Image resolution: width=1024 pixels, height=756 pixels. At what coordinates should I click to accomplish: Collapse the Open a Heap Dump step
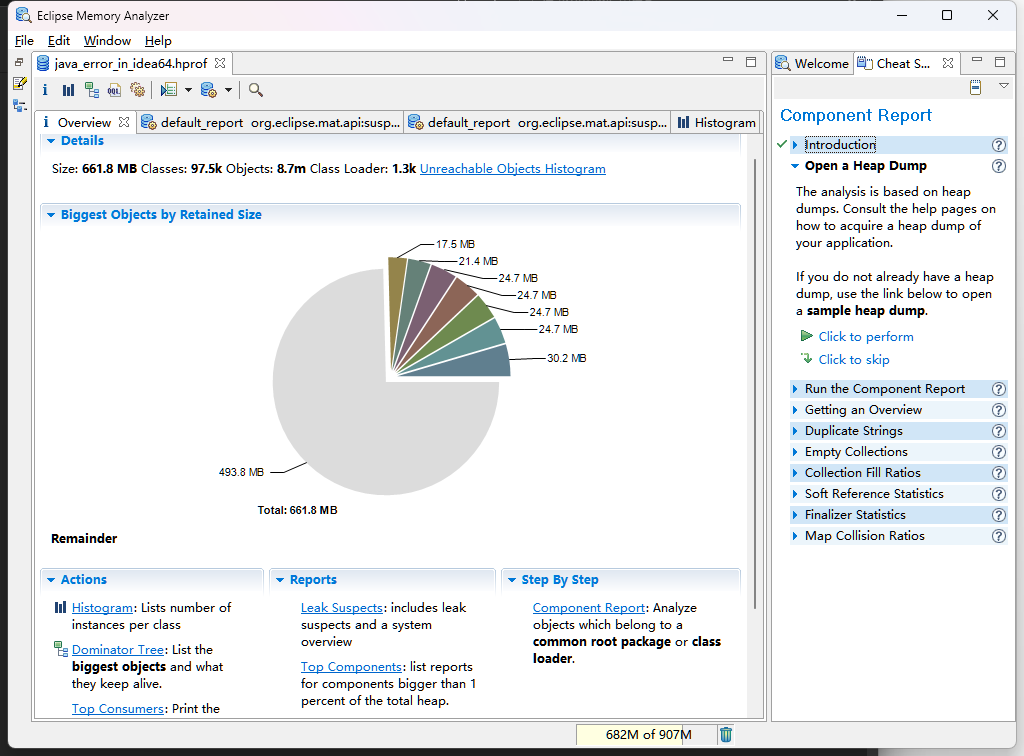coord(795,166)
